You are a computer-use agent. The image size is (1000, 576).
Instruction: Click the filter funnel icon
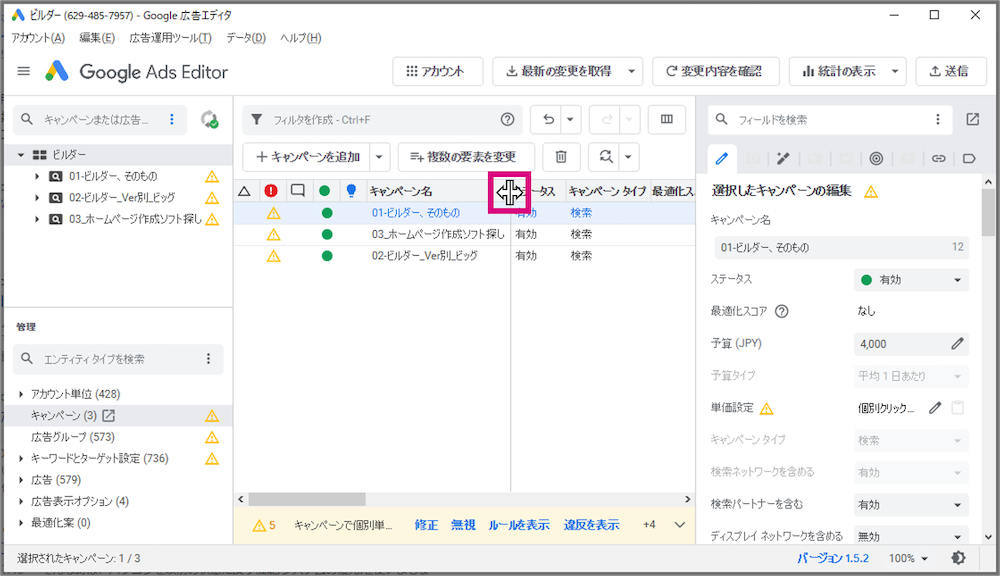click(x=256, y=119)
